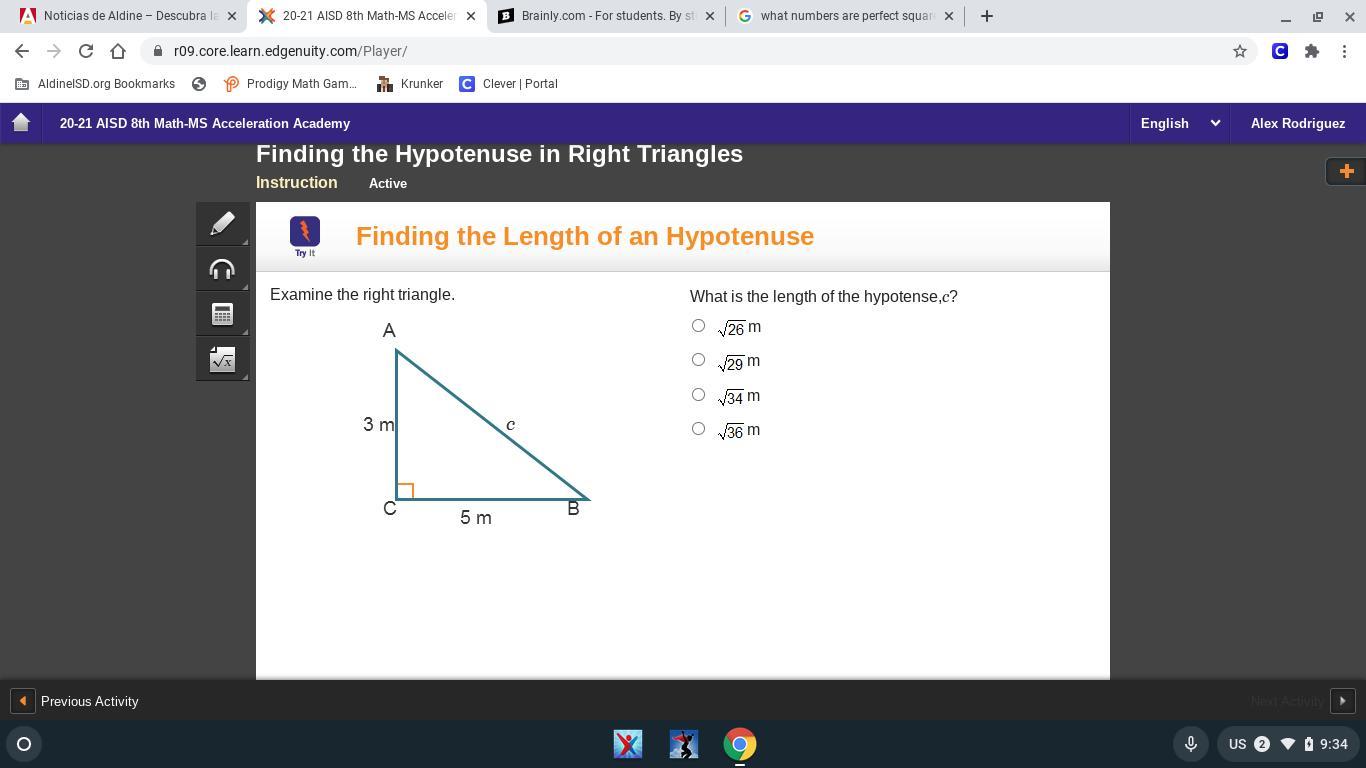Switch to the 20-21 AISD 8th Math tab
The width and height of the screenshot is (1366, 768).
pos(367,16)
